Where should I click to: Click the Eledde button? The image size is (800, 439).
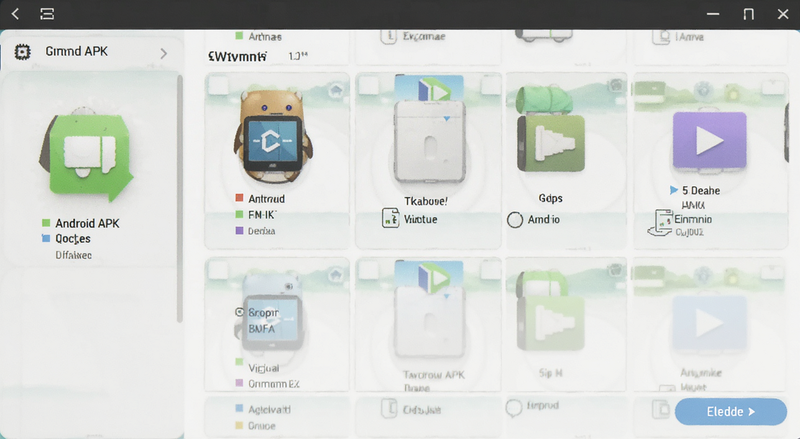point(731,411)
